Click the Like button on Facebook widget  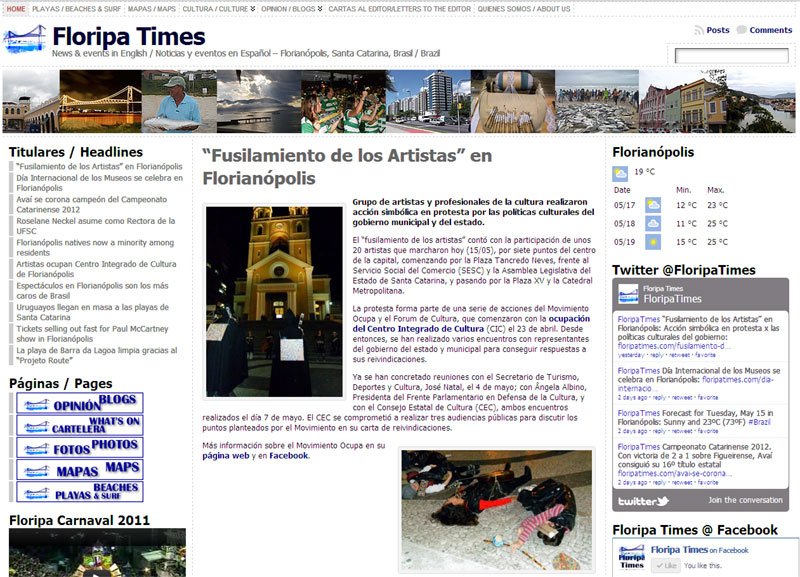666,565
